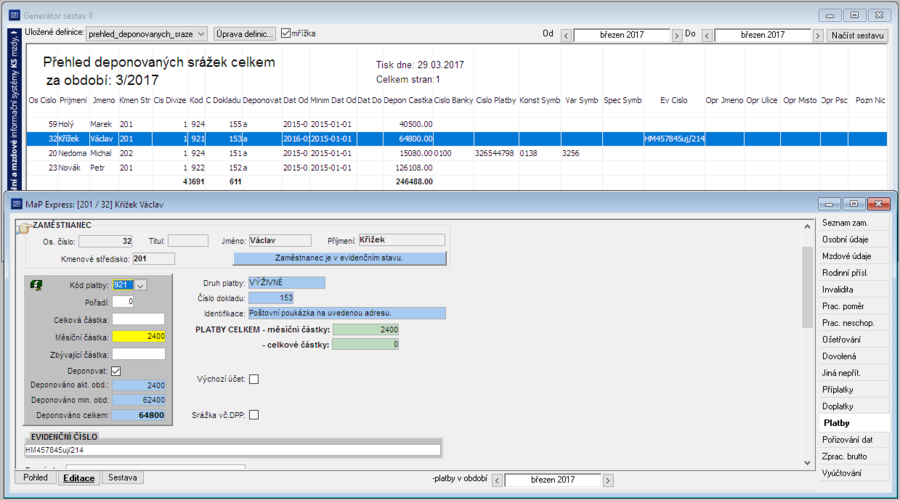Image resolution: width=900 pixels, height=500 pixels.
Task: Tick the Srážka vč.DPP checkbox
Action: 254,414
